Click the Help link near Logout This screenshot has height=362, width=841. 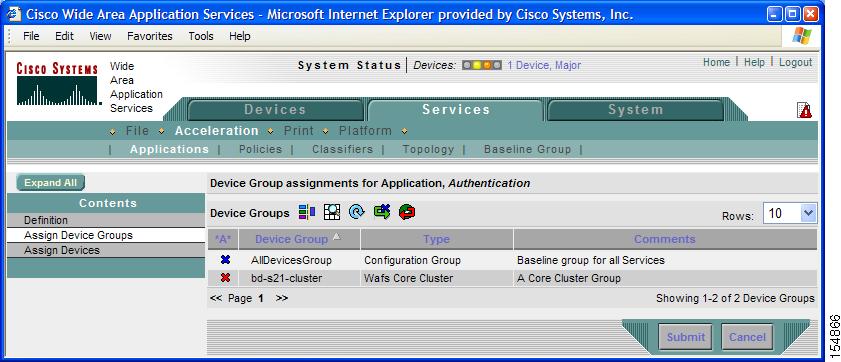pos(754,62)
